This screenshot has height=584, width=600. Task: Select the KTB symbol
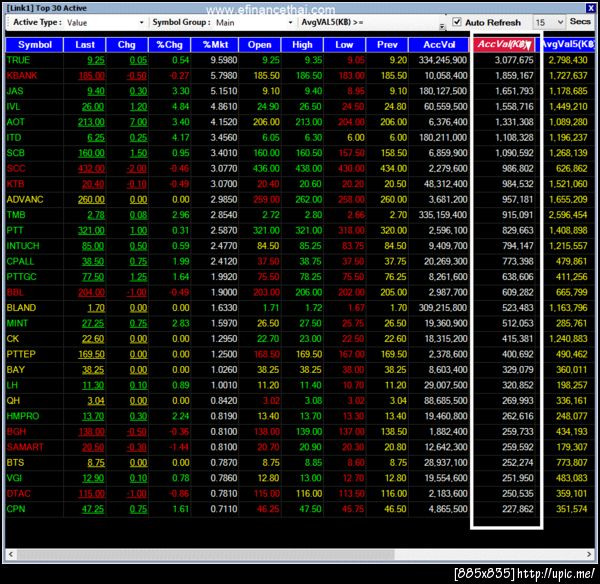point(16,184)
